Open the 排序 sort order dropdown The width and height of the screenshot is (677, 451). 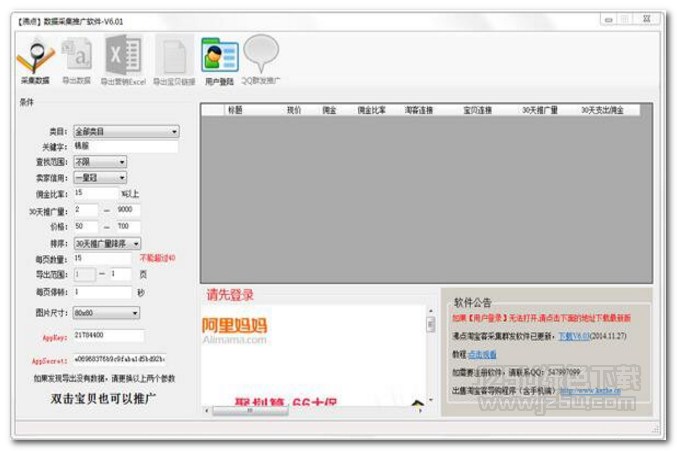[106, 243]
